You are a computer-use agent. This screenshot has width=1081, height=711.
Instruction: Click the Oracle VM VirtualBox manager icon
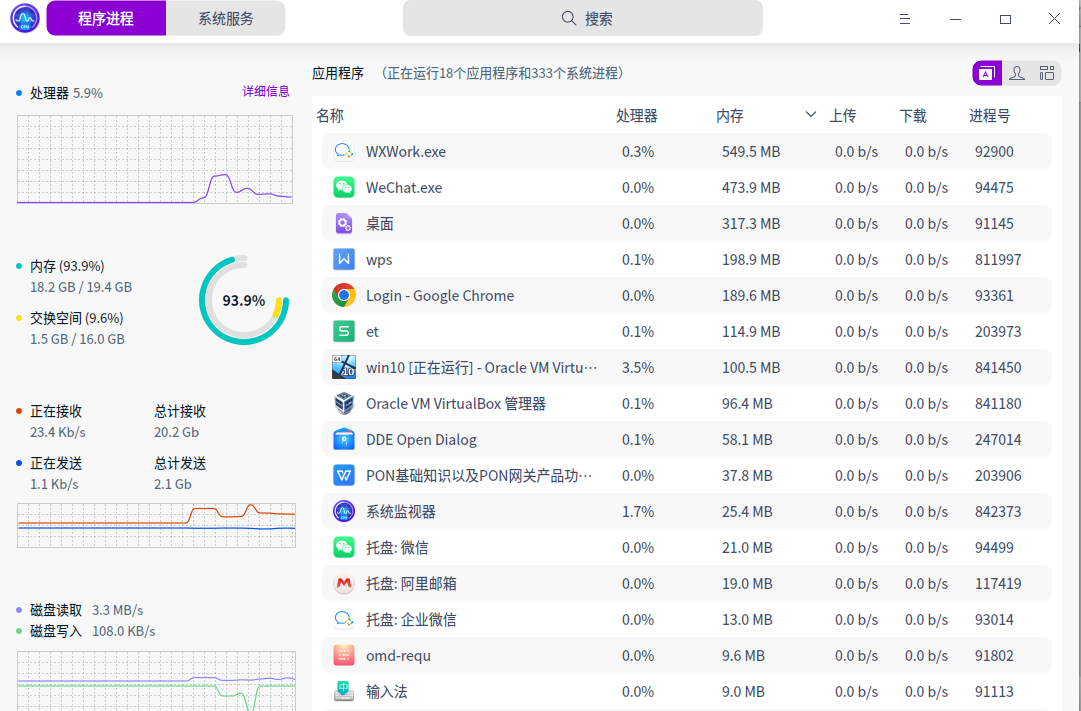343,403
